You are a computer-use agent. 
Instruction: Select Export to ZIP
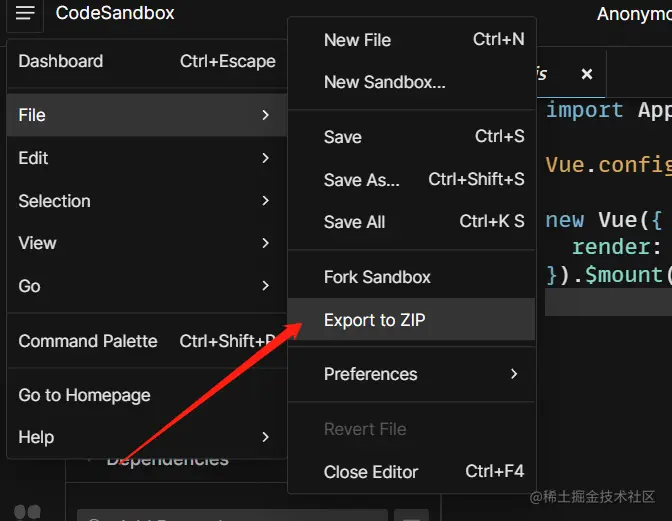pyautogui.click(x=411, y=320)
